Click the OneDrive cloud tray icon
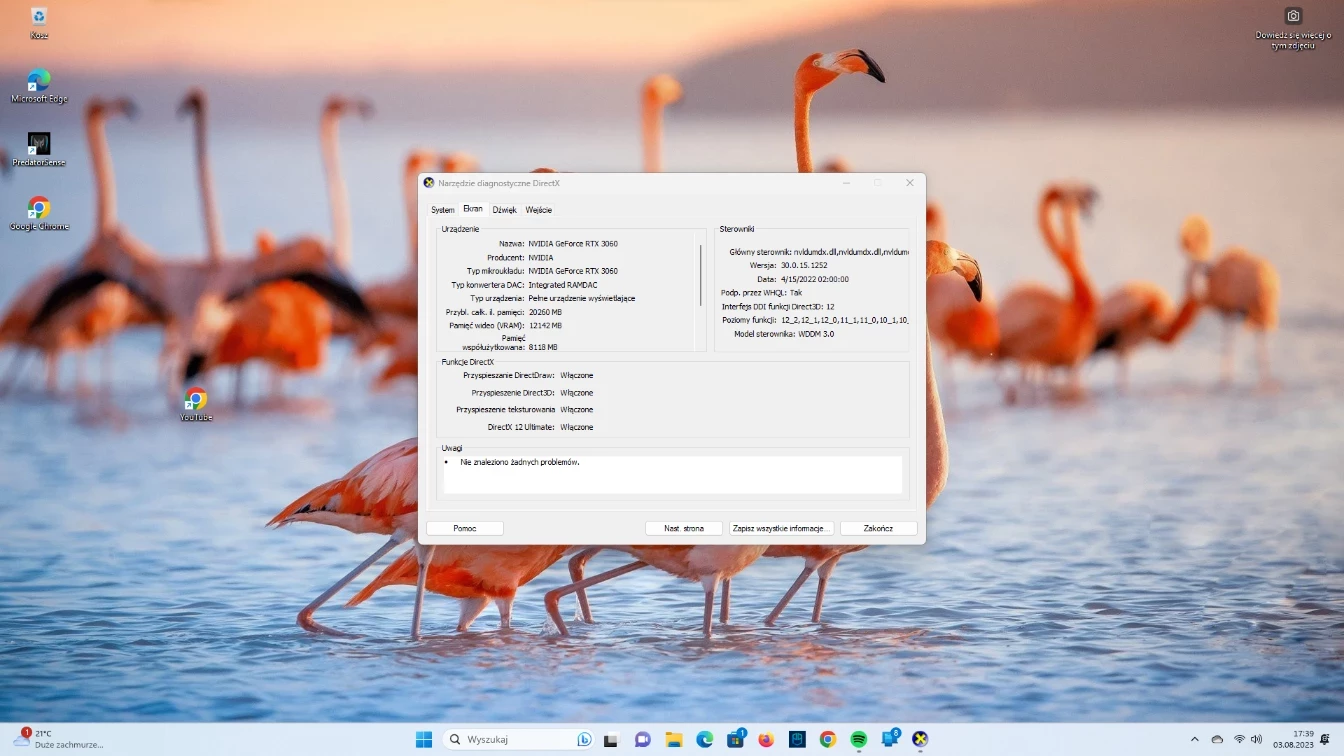1344x756 pixels. (1217, 739)
